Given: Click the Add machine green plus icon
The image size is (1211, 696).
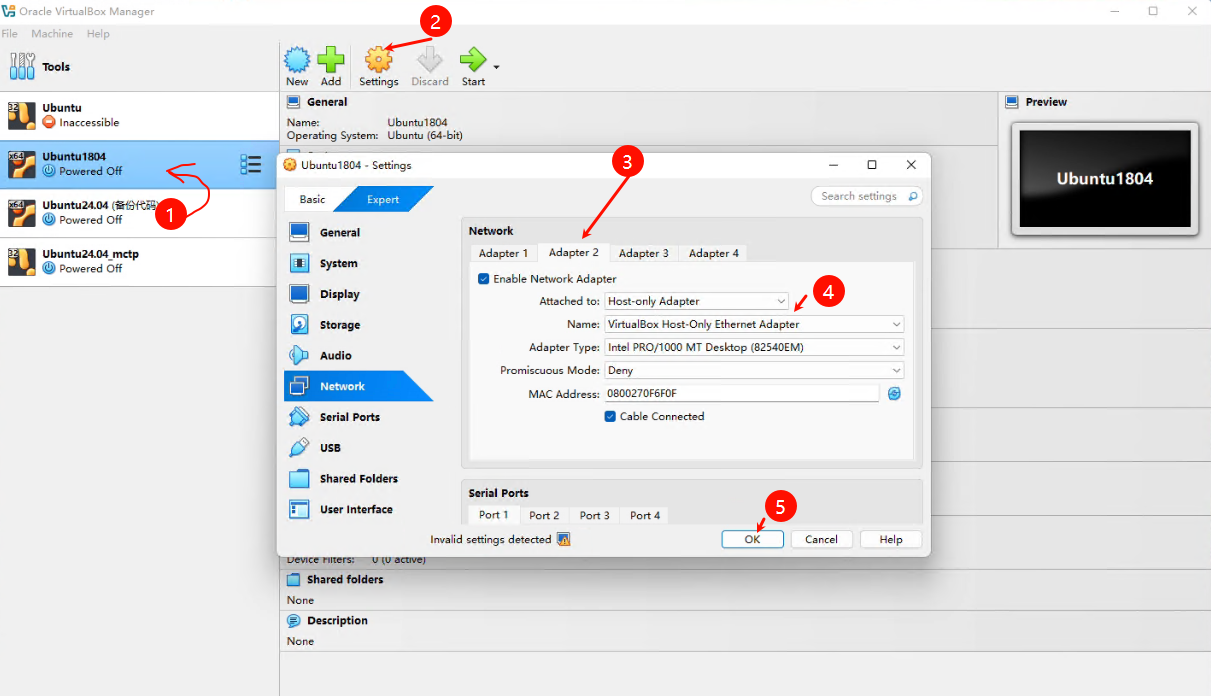Looking at the screenshot, I should pyautogui.click(x=331, y=59).
